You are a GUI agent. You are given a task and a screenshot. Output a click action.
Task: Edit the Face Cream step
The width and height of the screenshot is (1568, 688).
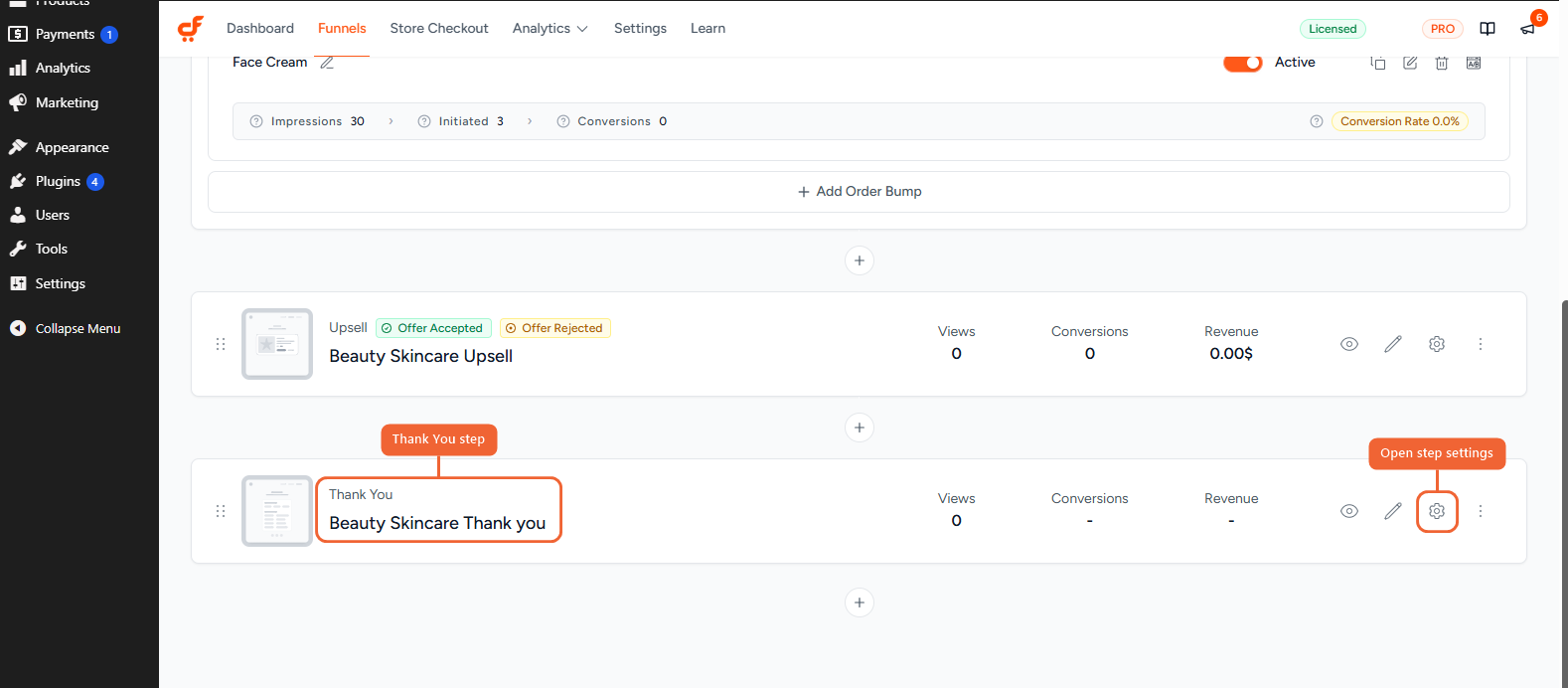pyautogui.click(x=1410, y=63)
